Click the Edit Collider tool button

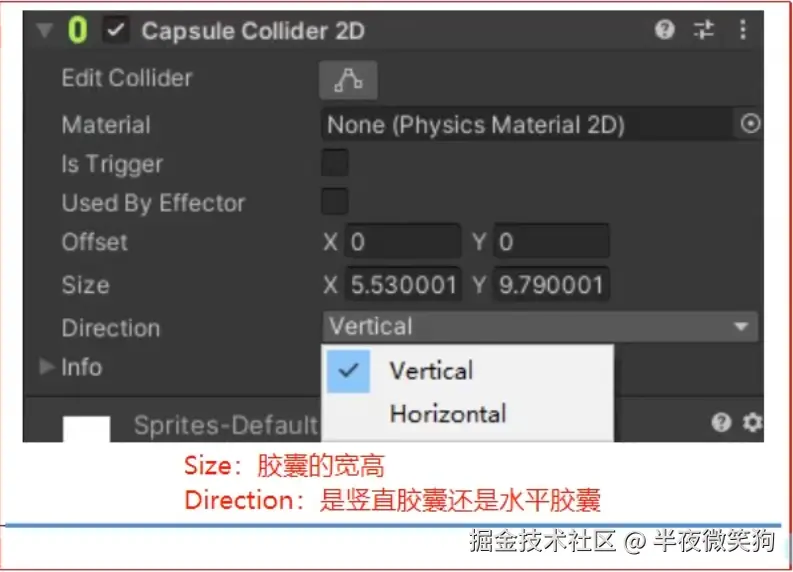pyautogui.click(x=348, y=80)
